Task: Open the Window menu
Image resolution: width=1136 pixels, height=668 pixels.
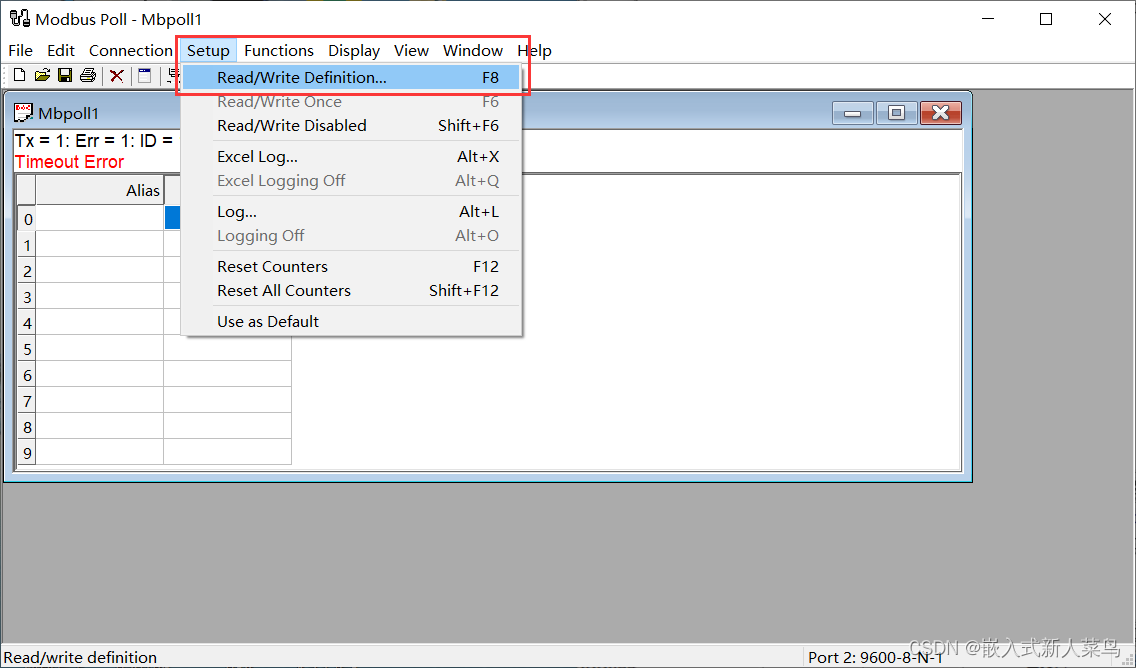Action: [473, 51]
